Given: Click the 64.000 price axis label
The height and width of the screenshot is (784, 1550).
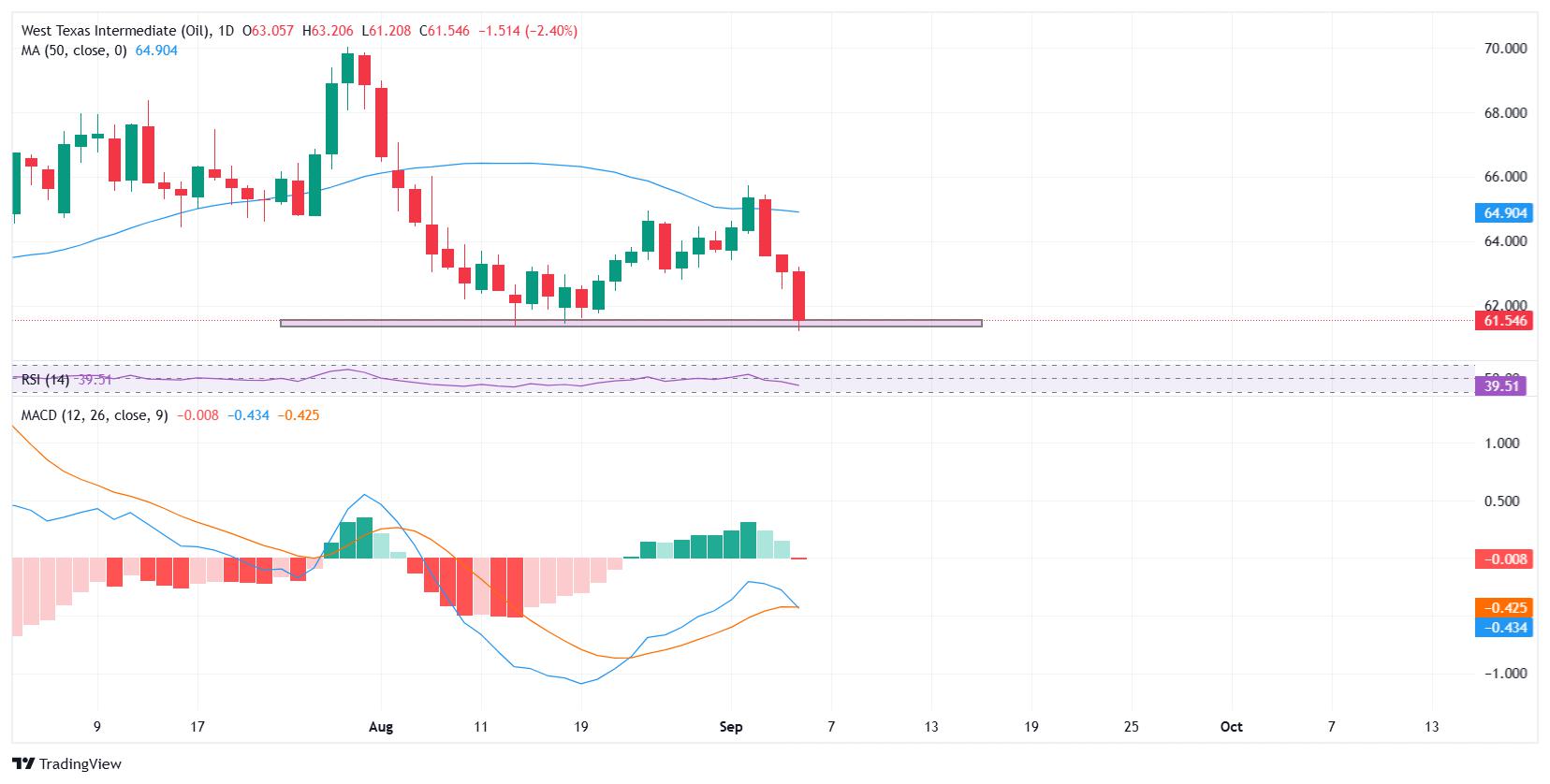Looking at the screenshot, I should [x=1505, y=241].
